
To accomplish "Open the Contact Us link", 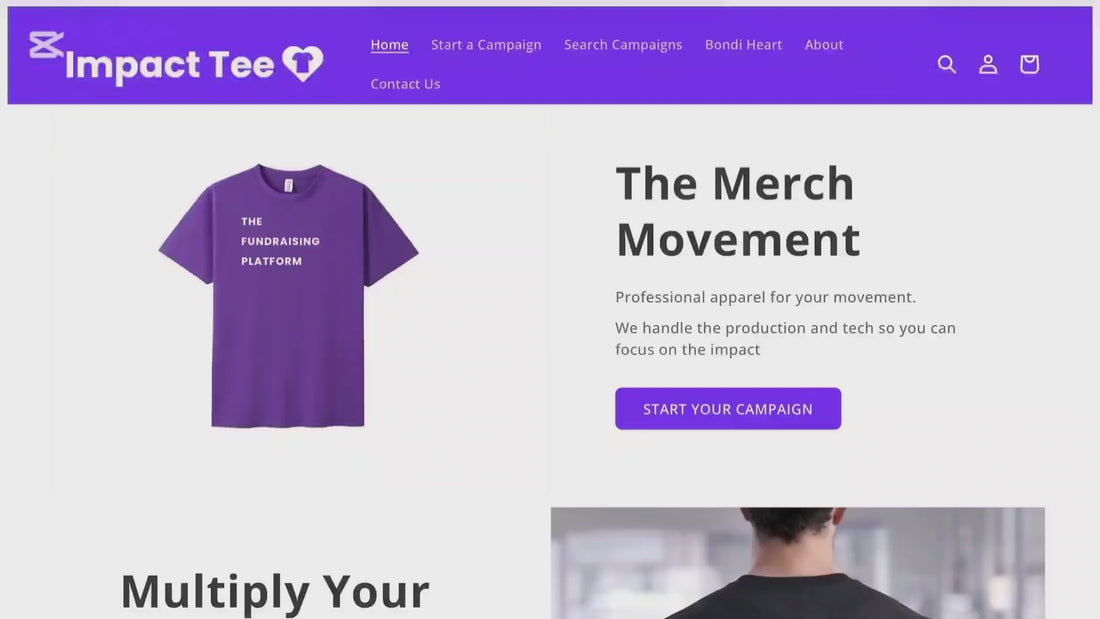I will tap(405, 84).
